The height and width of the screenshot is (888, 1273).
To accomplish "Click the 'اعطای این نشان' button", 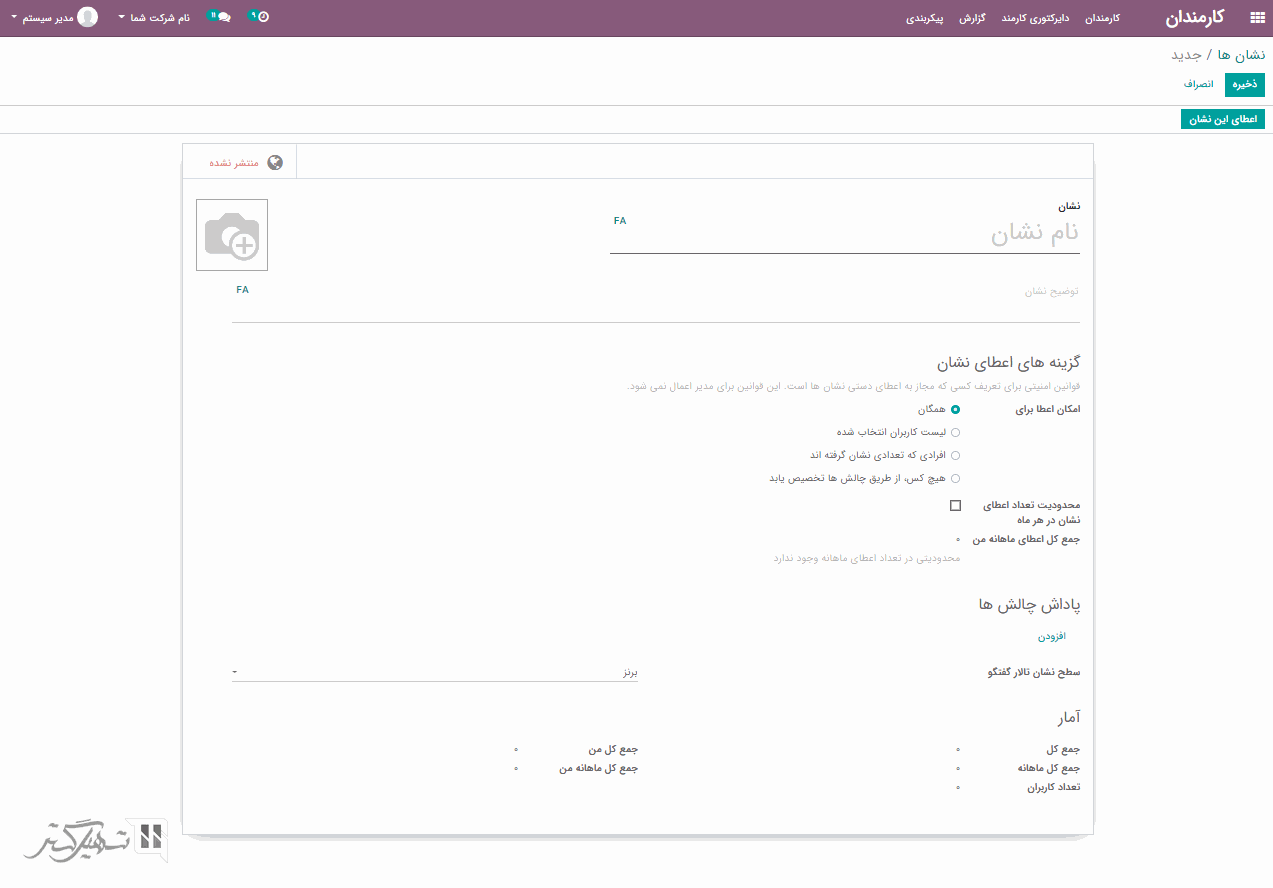I will tap(1222, 120).
